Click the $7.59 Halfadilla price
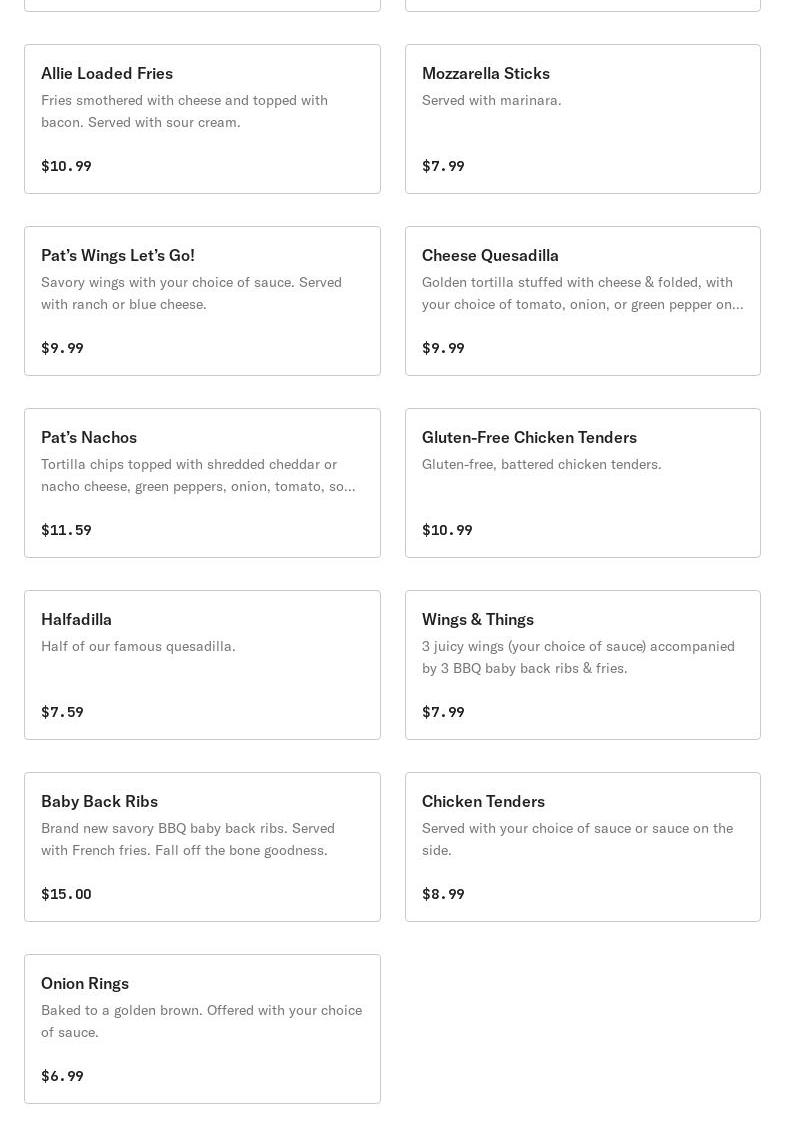The width and height of the screenshot is (785, 1124). click(62, 713)
